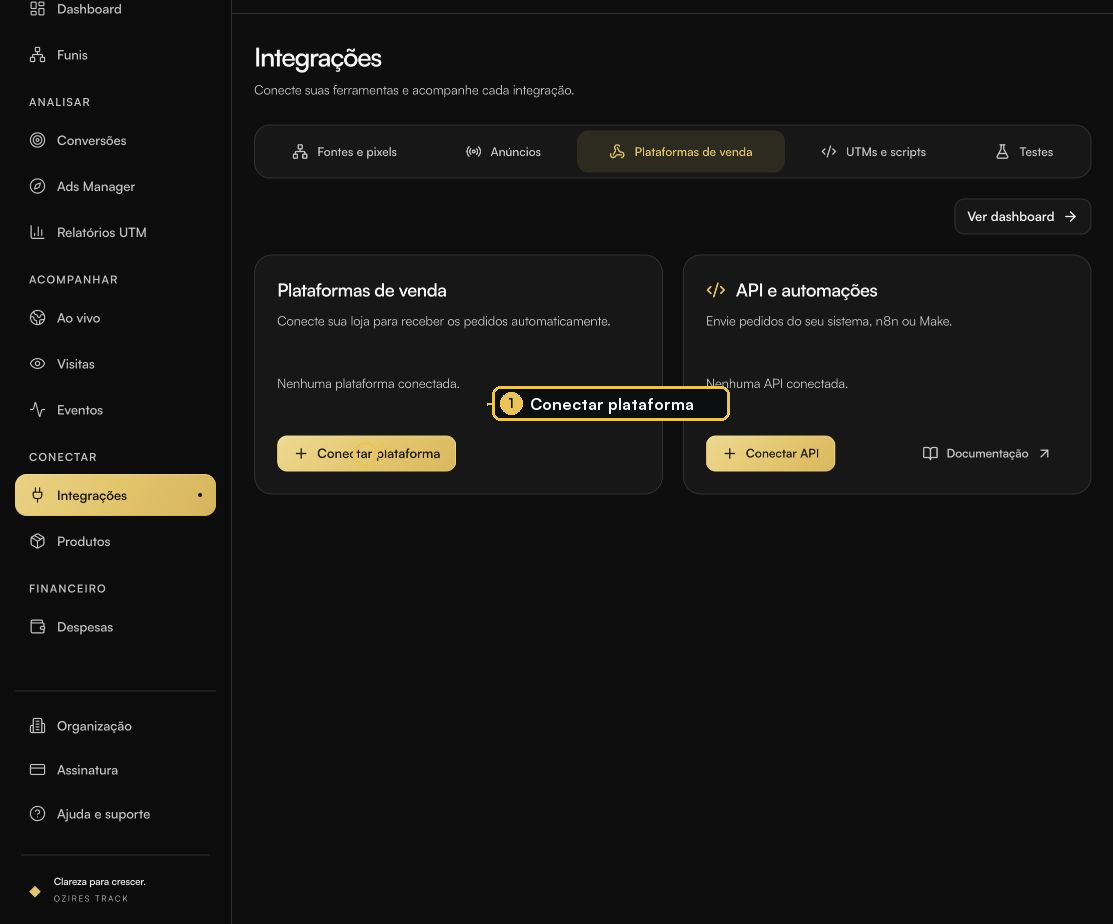The image size is (1113, 924).
Task: Click the Visitas eye icon
Action: pos(38,363)
